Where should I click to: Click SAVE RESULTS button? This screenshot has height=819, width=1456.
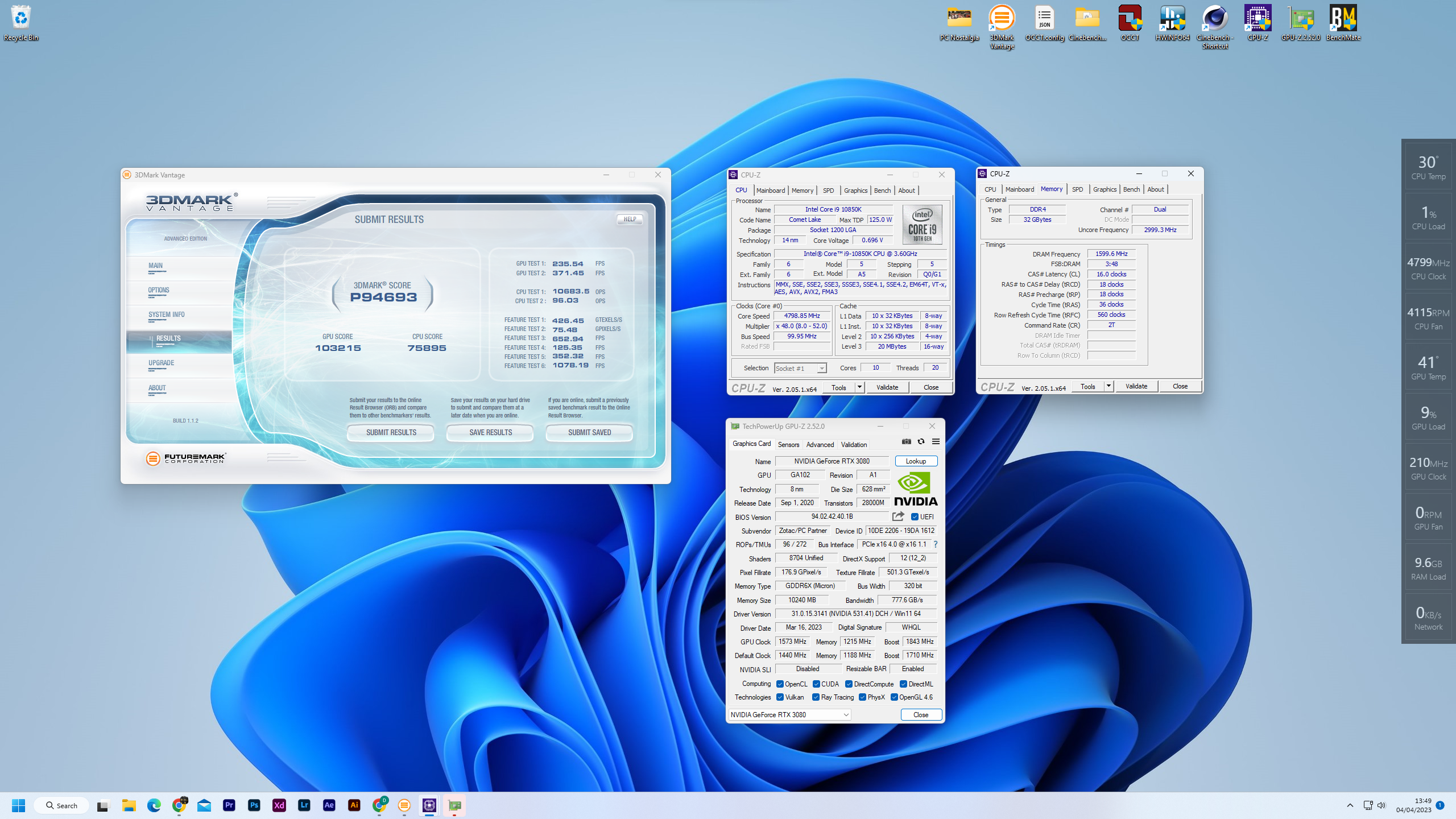tap(490, 433)
